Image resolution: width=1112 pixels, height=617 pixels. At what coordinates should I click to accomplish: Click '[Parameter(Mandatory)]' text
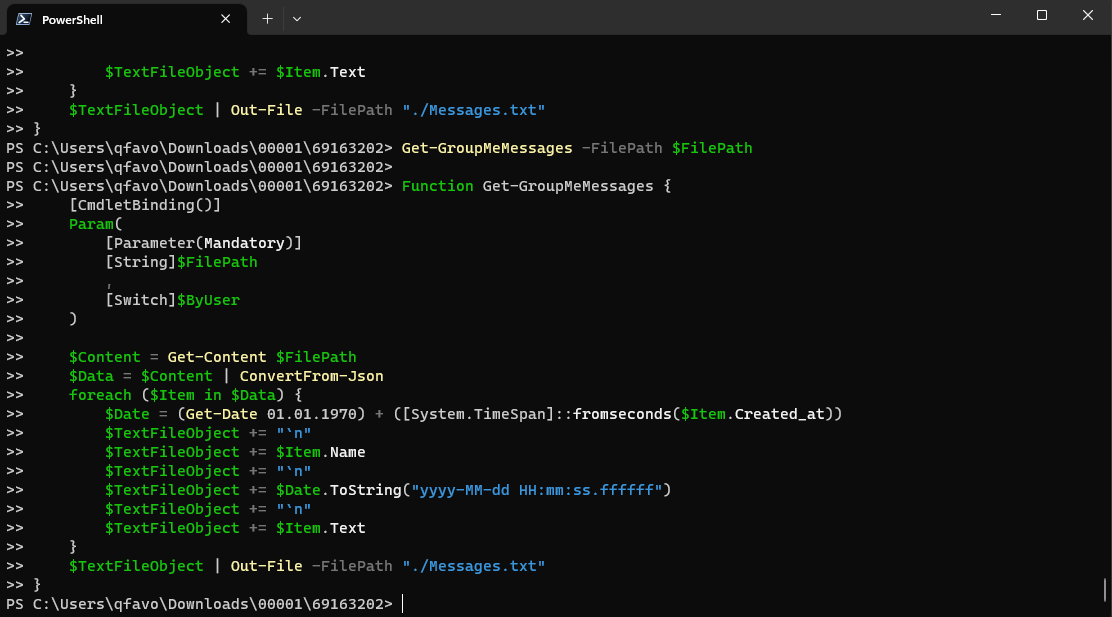[x=204, y=243]
